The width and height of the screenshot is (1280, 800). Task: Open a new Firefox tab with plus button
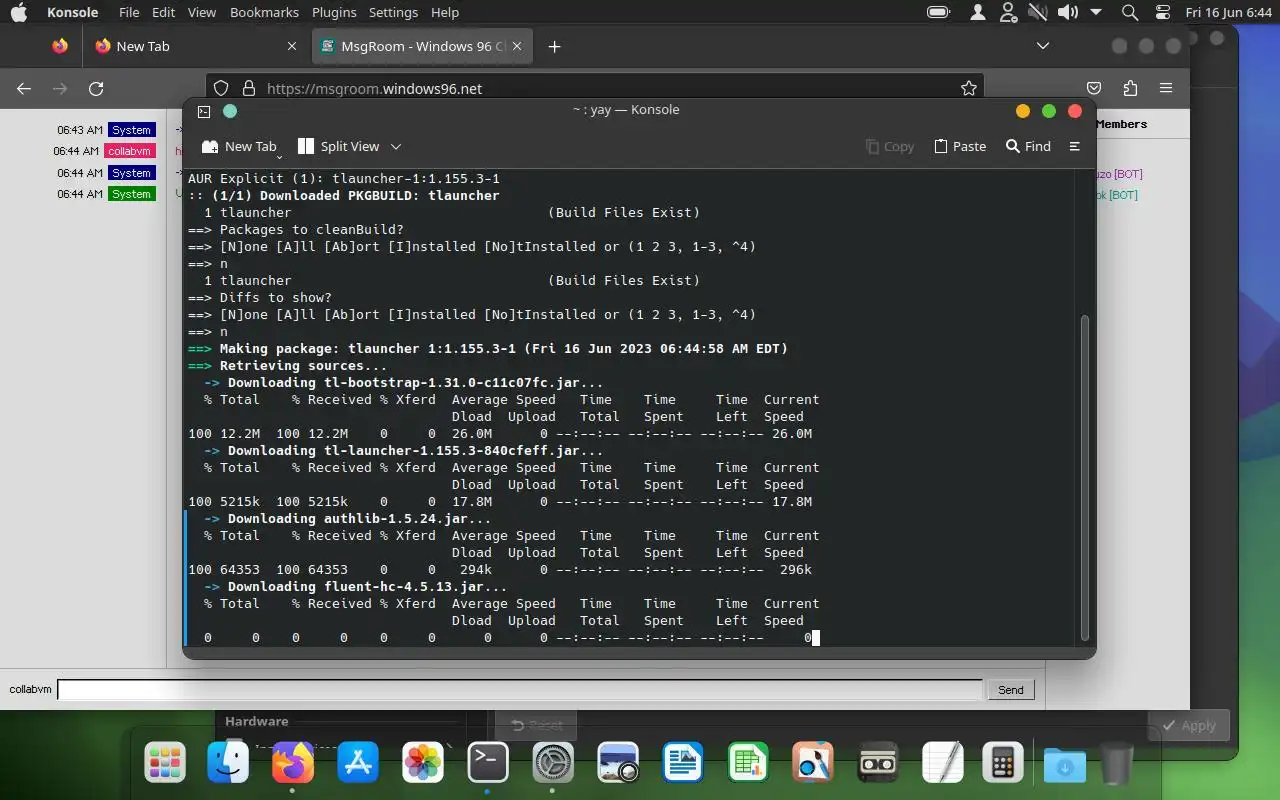554,46
